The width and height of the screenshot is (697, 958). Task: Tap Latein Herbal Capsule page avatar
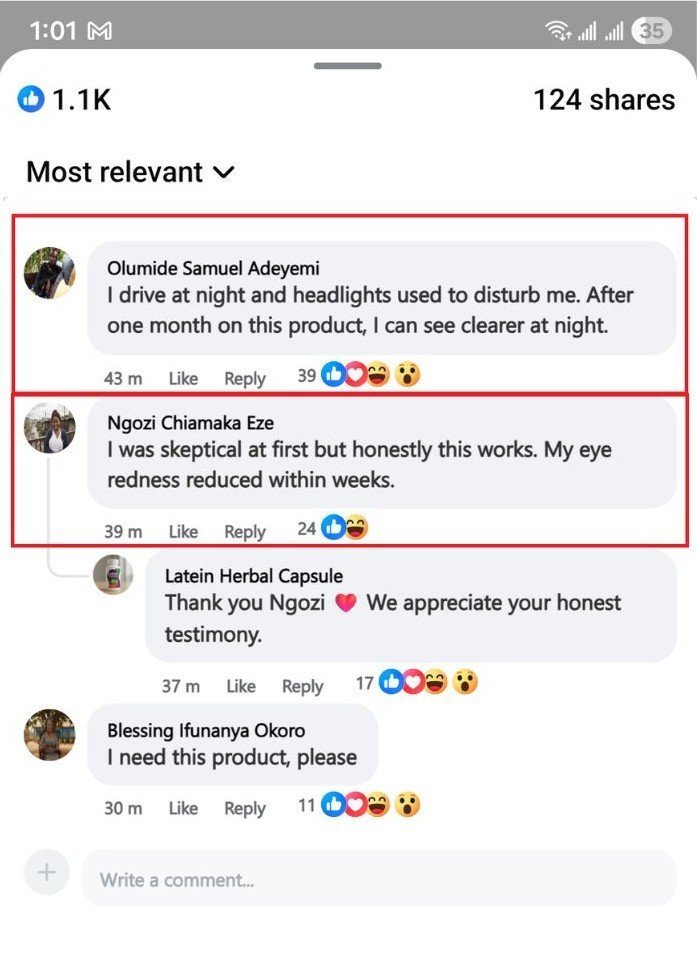pos(113,574)
